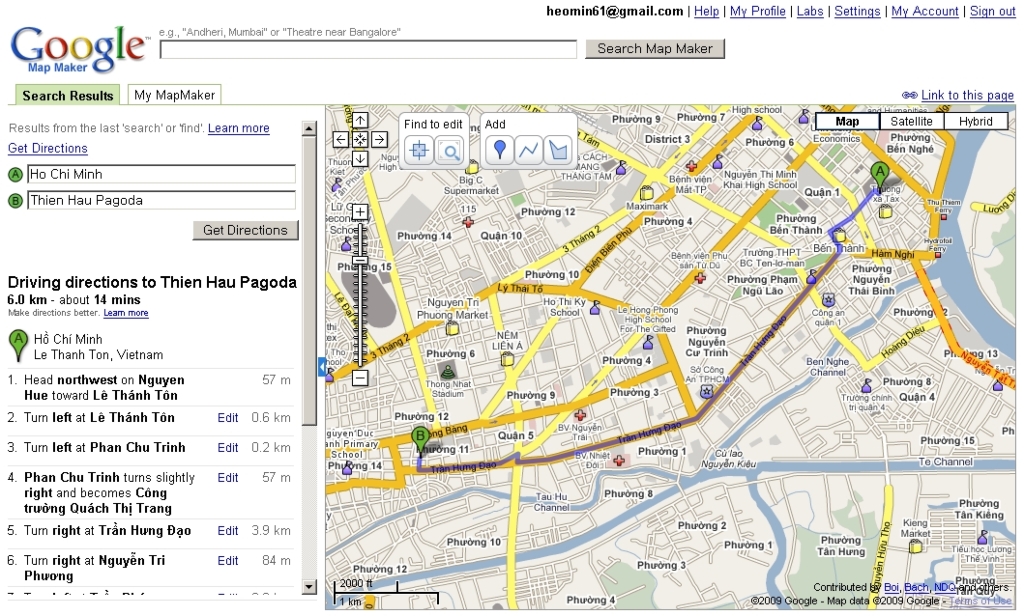Click the start location field containing Ho Chi Minh
Image resolution: width=1024 pixels, height=616 pixels.
[x=161, y=174]
